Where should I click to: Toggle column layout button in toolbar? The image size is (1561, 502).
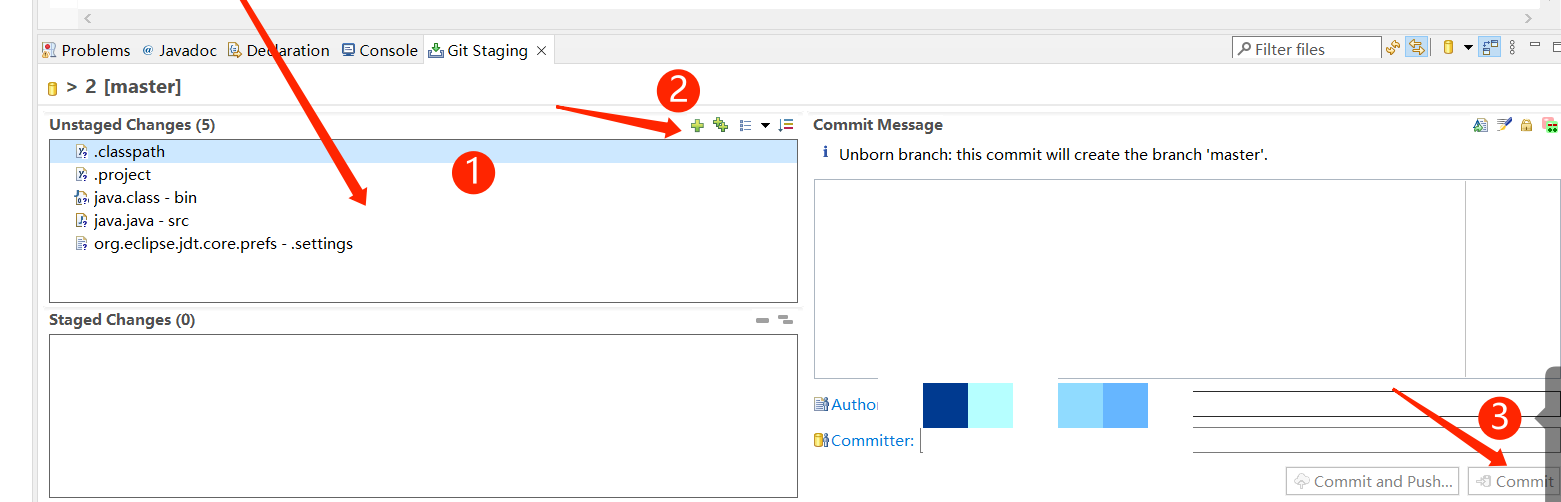1490,48
